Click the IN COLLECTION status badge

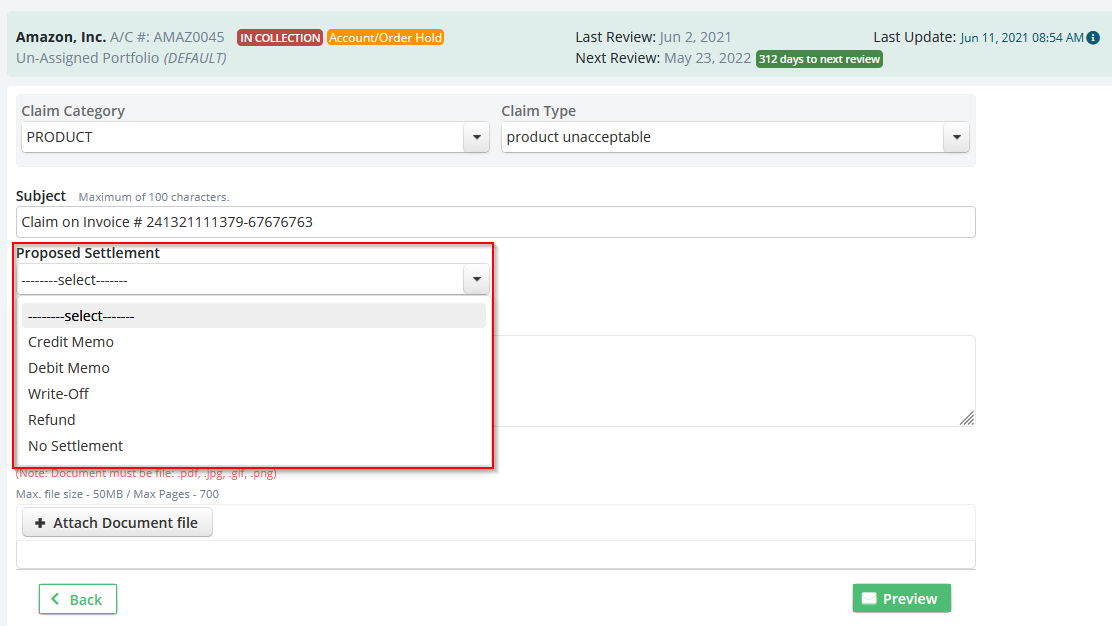280,38
